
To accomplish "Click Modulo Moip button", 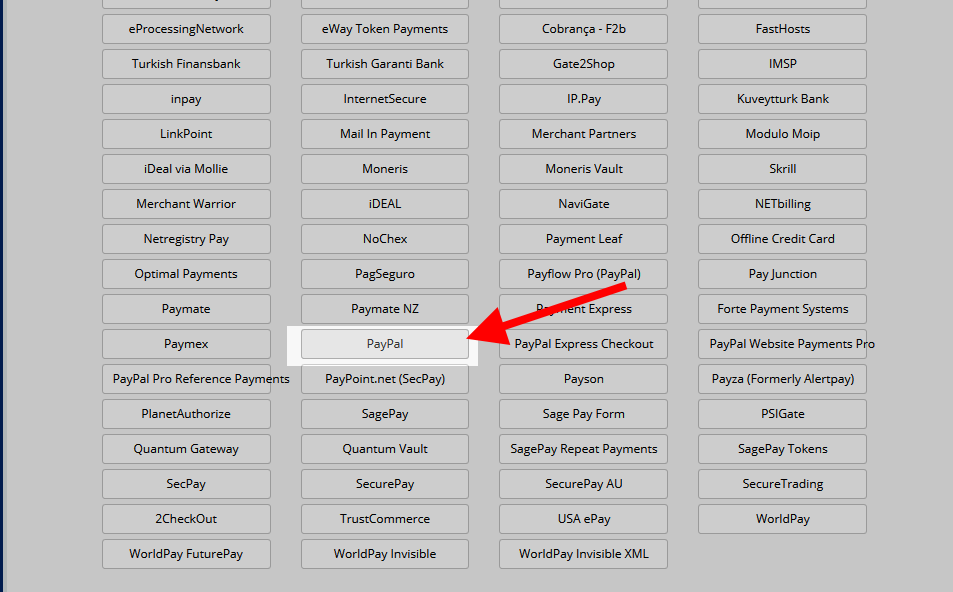I will click(782, 134).
